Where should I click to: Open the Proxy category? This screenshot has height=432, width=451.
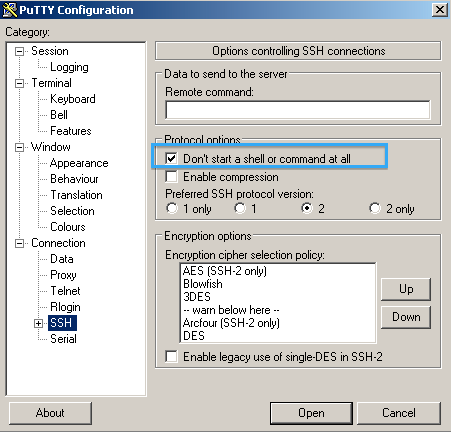(x=63, y=275)
